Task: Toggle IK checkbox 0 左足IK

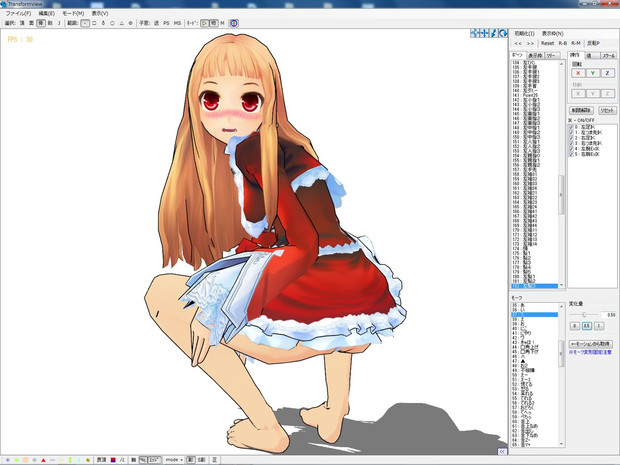Action: click(x=571, y=127)
